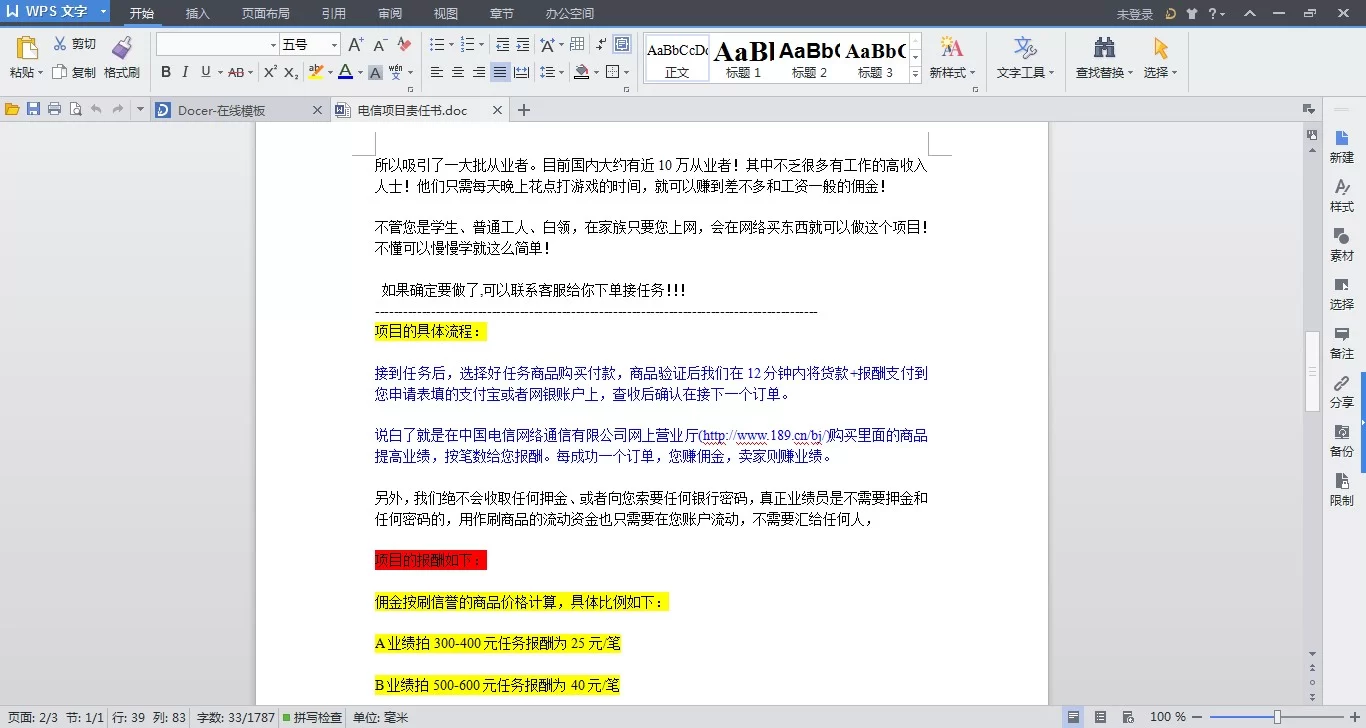
Task: Click the www.189.cn/bj hyperlink in document
Action: tap(764, 436)
